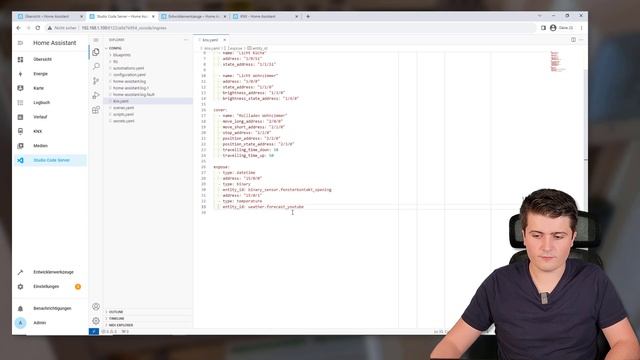Click the Nicht sicher security warning

point(62,28)
